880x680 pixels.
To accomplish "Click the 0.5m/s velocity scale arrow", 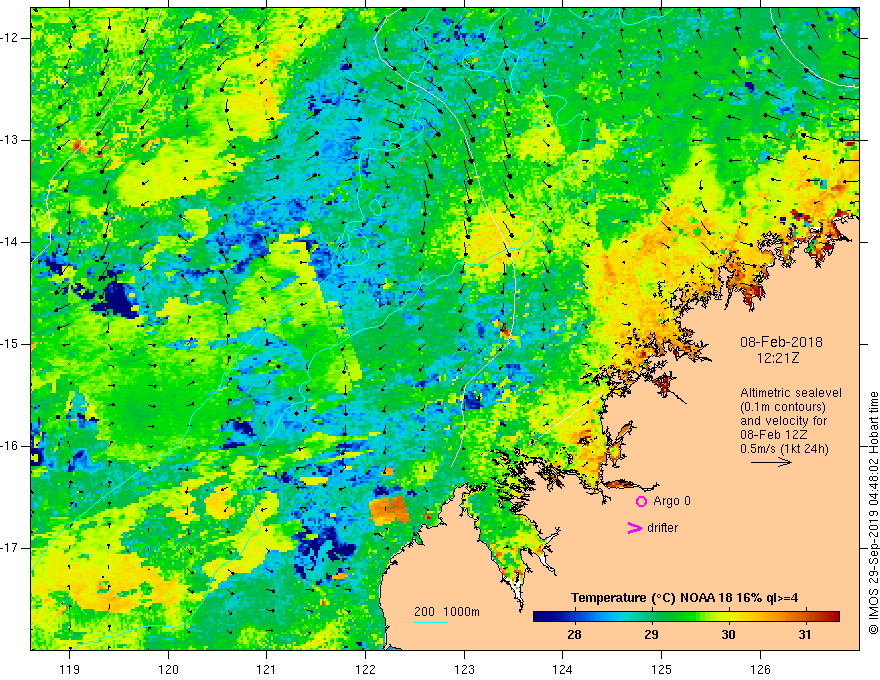I will click(771, 462).
